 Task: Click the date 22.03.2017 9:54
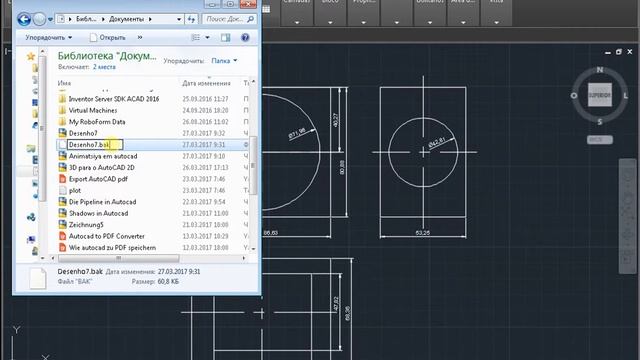204,202
